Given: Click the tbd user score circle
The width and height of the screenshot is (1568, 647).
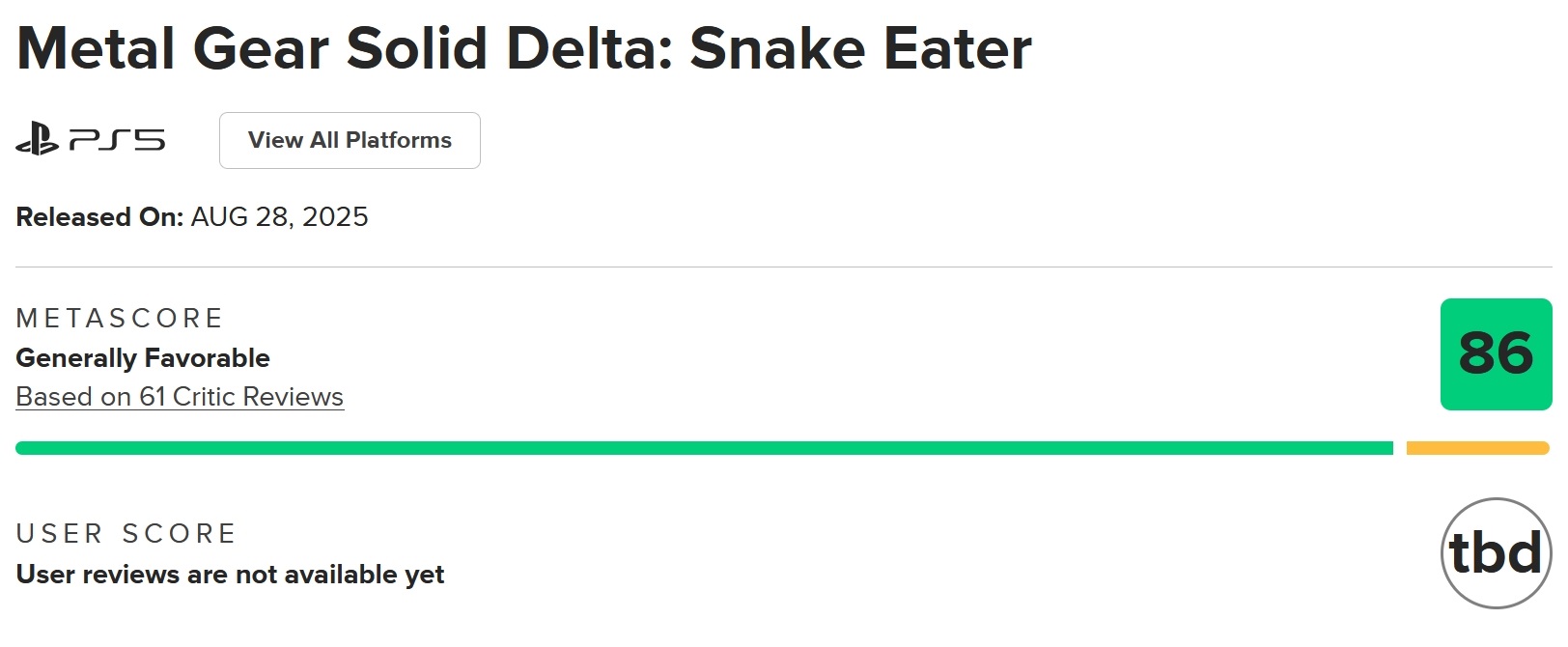Looking at the screenshot, I should click(1496, 553).
